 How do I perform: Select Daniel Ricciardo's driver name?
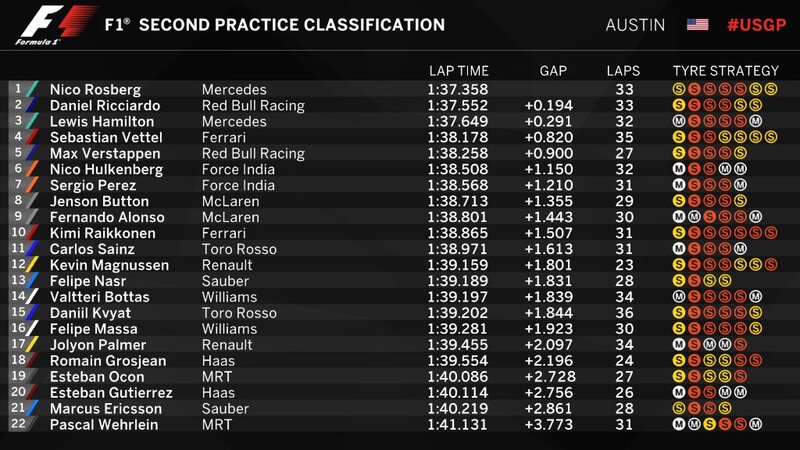click(x=105, y=106)
